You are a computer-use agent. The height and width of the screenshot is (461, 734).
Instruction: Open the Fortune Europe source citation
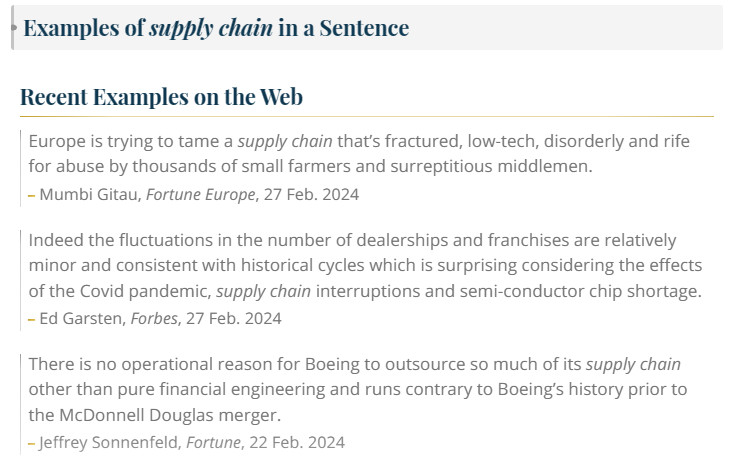(200, 195)
